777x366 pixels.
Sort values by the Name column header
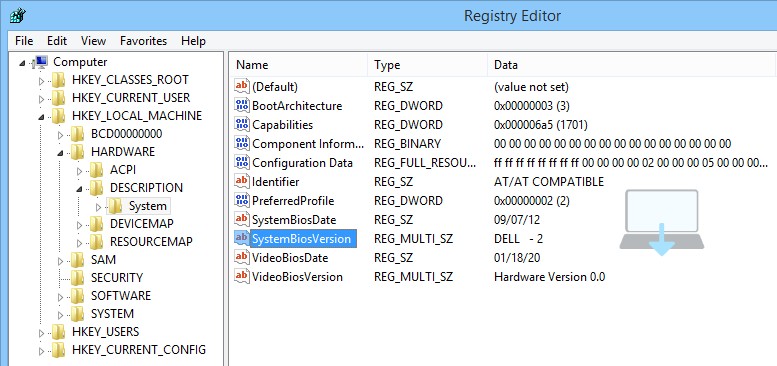[x=299, y=65]
